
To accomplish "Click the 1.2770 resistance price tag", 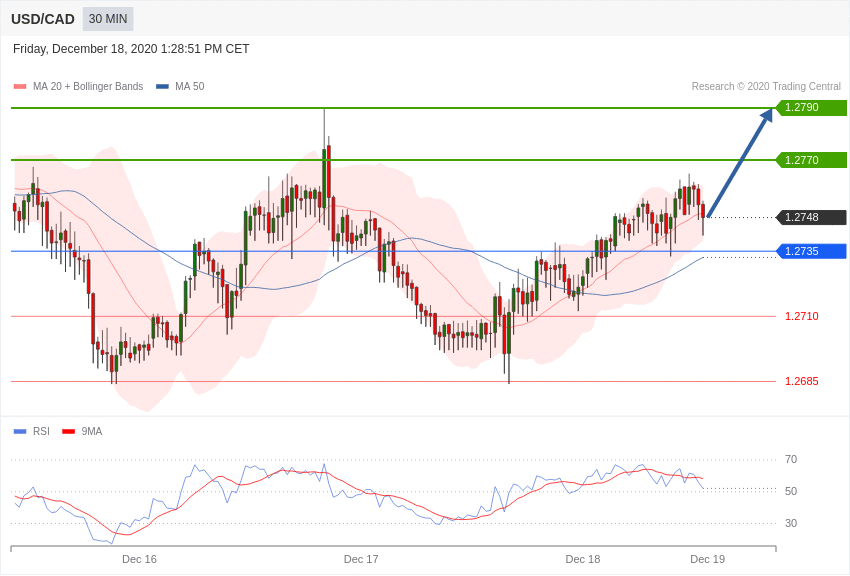I will pos(811,160).
